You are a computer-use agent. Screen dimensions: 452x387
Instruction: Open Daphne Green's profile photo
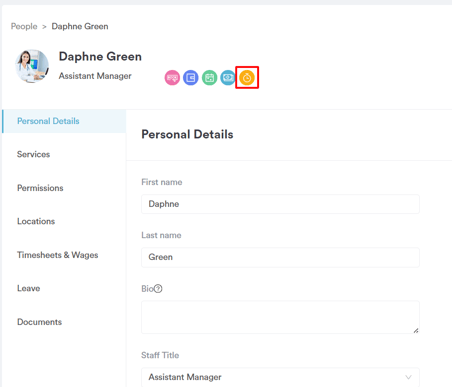pyautogui.click(x=32, y=66)
